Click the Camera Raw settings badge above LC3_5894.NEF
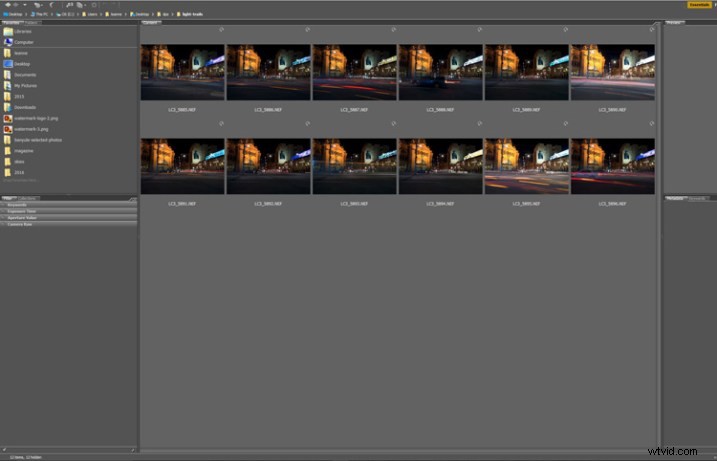This screenshot has width=717, height=461. point(479,123)
